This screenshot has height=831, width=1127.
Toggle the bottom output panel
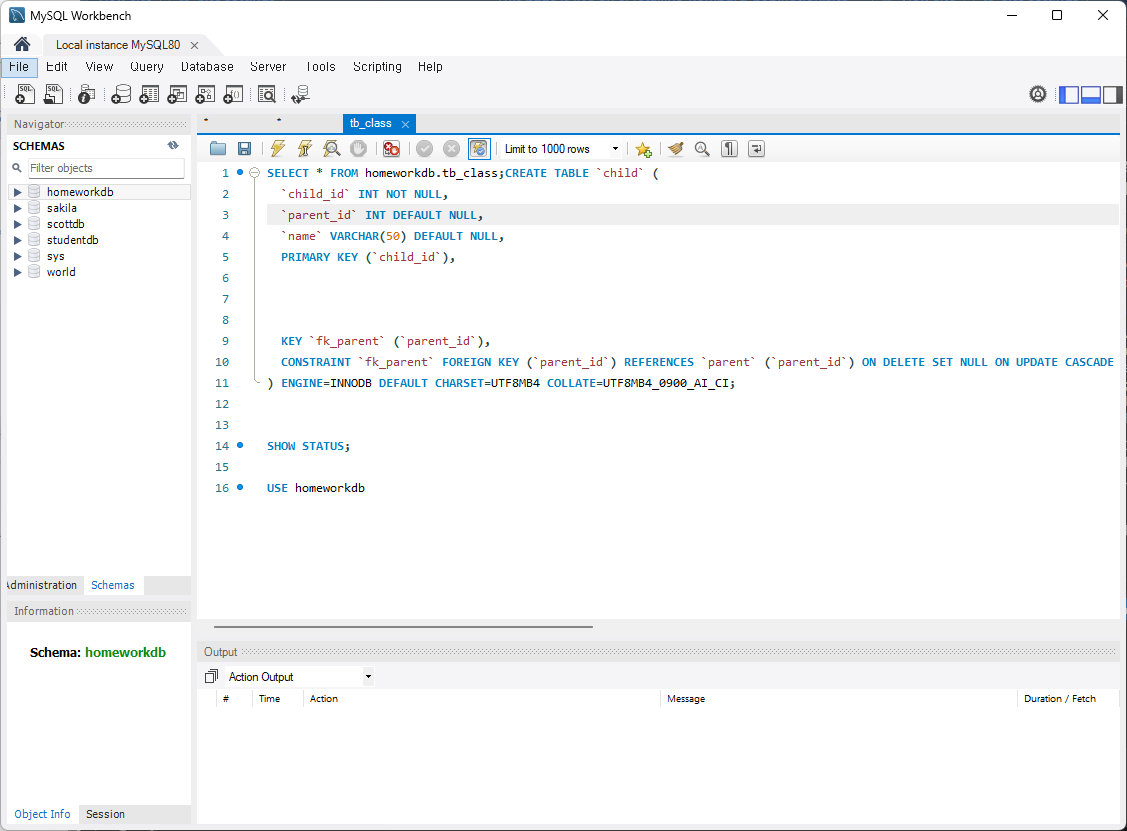click(x=1091, y=94)
